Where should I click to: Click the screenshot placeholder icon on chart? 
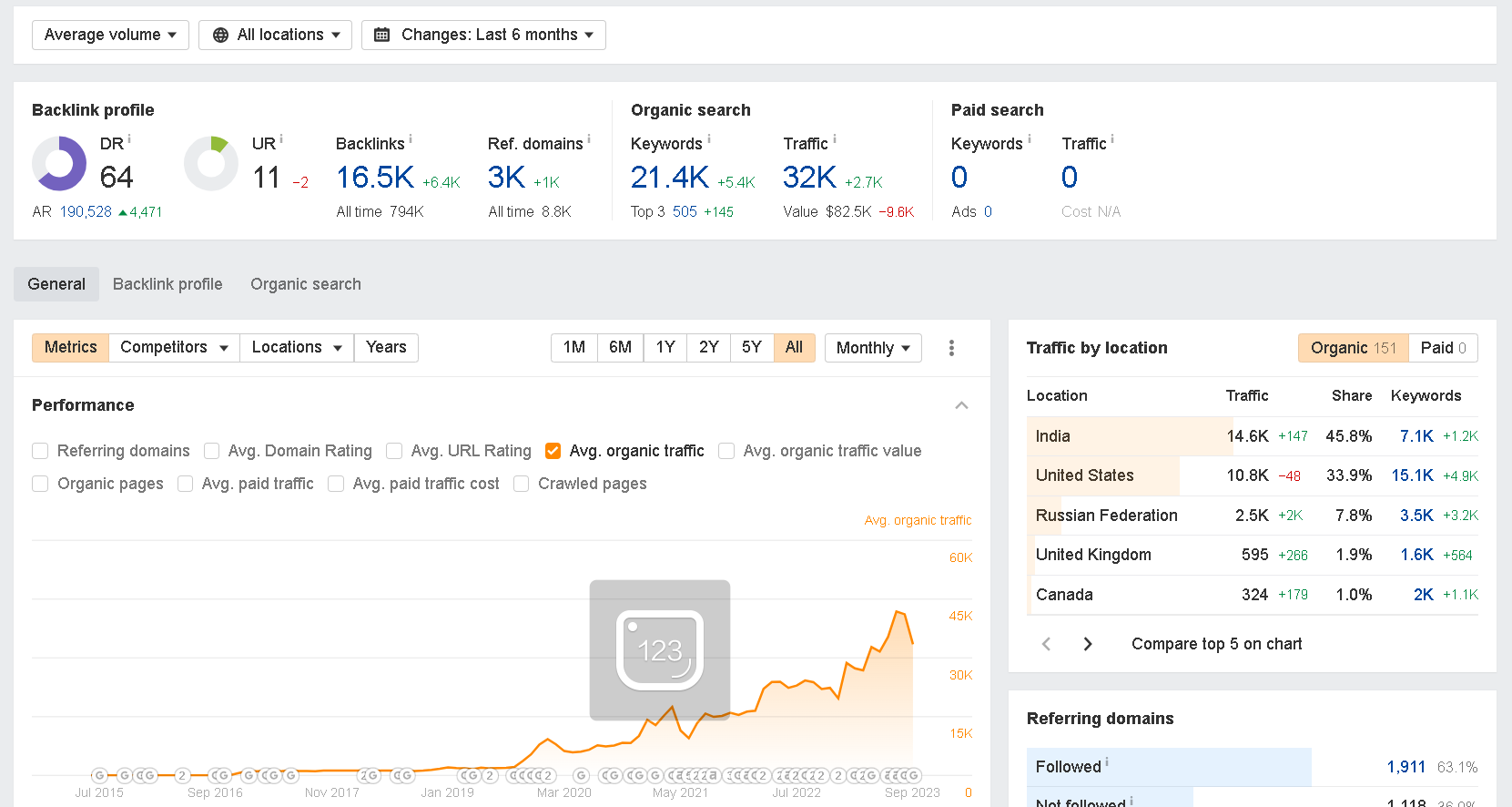(659, 649)
